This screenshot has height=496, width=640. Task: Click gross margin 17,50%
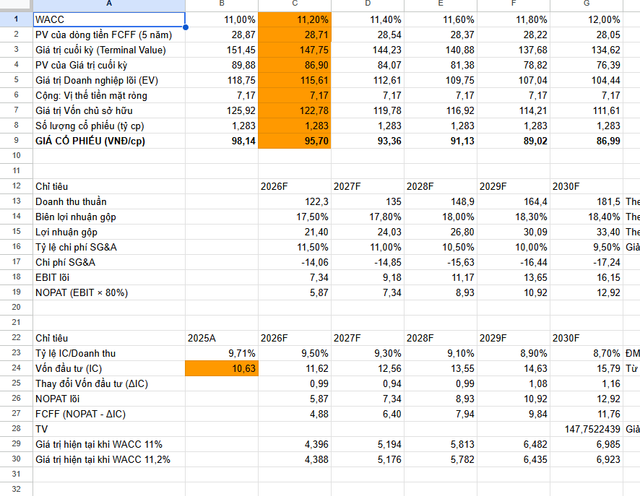tap(295, 217)
